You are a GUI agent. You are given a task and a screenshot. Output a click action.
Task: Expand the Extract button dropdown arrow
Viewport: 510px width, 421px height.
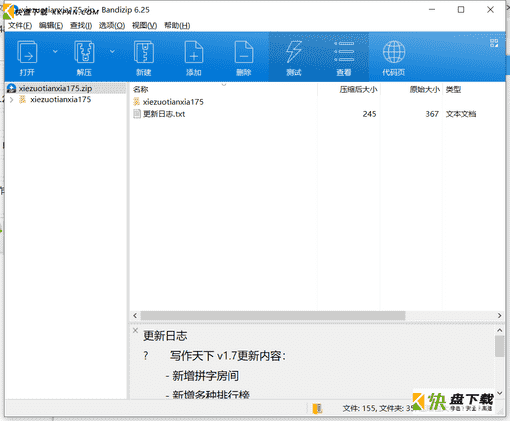(x=112, y=51)
